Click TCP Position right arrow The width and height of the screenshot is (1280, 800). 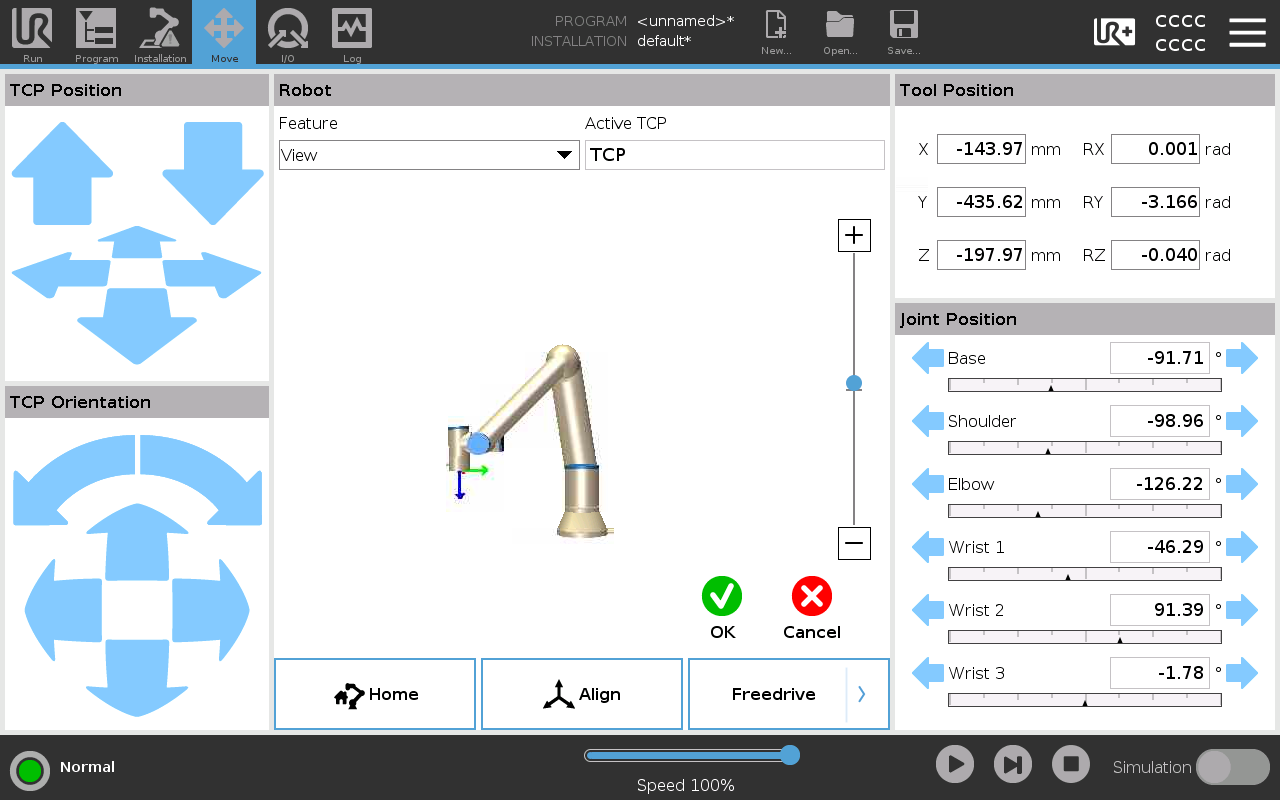(x=212, y=275)
